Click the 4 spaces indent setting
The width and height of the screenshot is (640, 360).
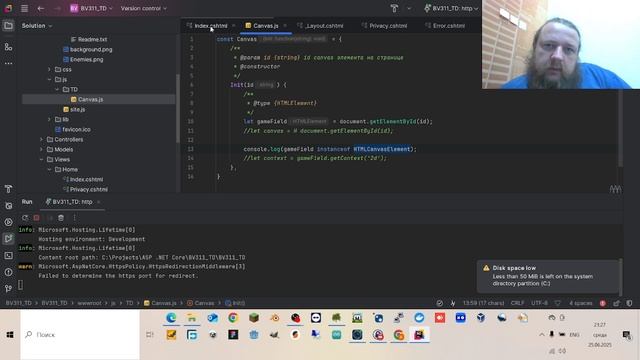tap(580, 303)
